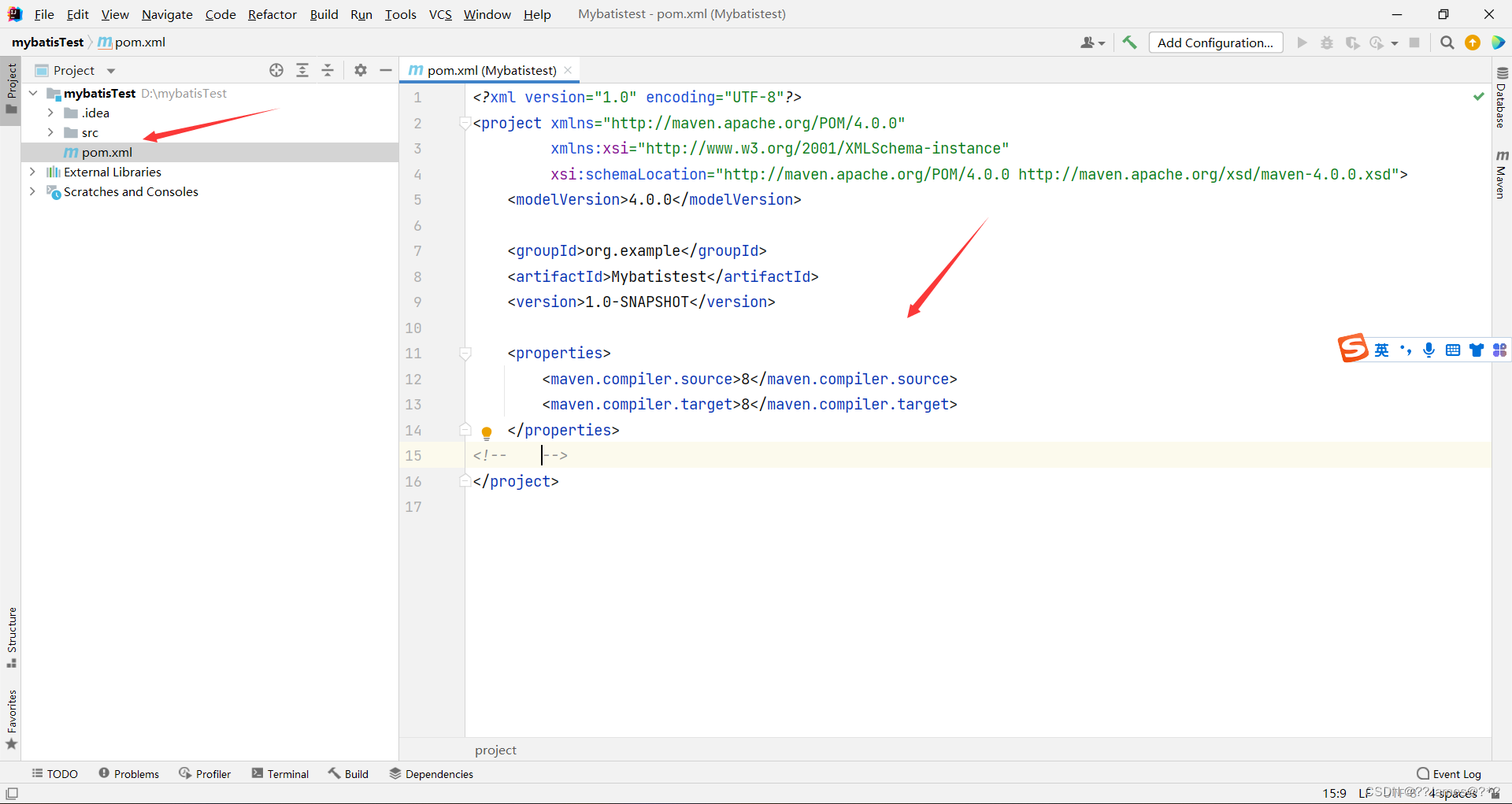Screen dimensions: 1512x804
Task: Click the Sogou toolbox grid icon
Action: (x=1499, y=350)
